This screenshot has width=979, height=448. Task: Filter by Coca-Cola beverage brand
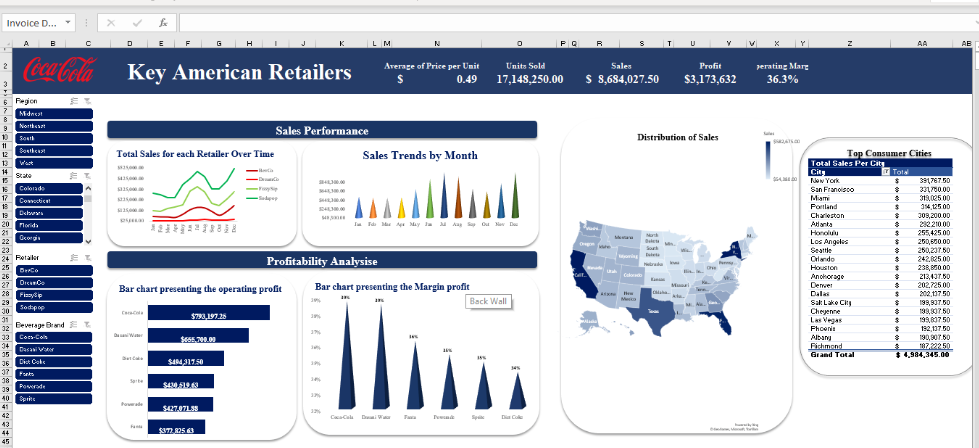54,337
